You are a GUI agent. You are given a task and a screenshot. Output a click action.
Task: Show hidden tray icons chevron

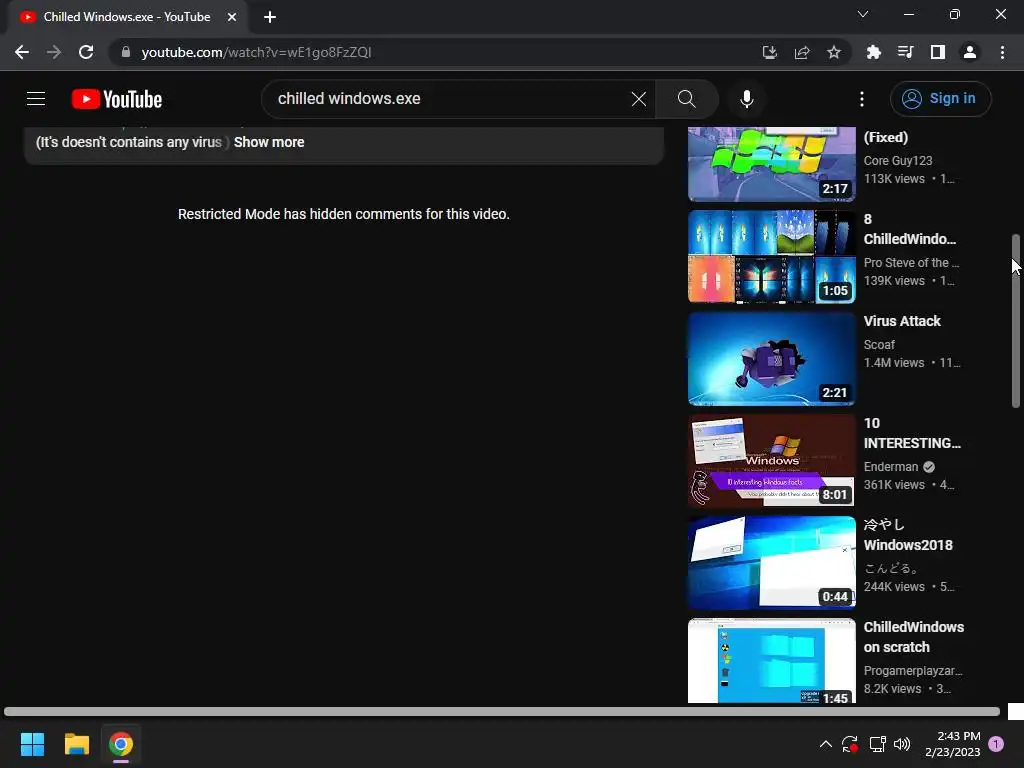825,744
